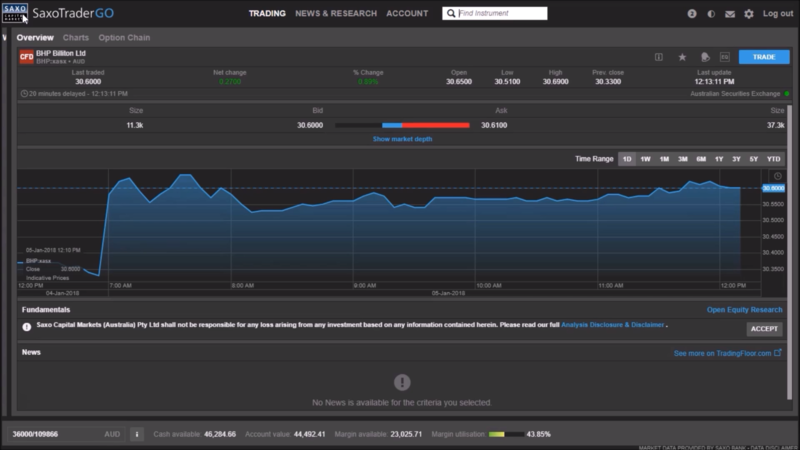Image resolution: width=800 pixels, height=450 pixels.
Task: Click the no-news exclamation icon
Action: coord(402,382)
